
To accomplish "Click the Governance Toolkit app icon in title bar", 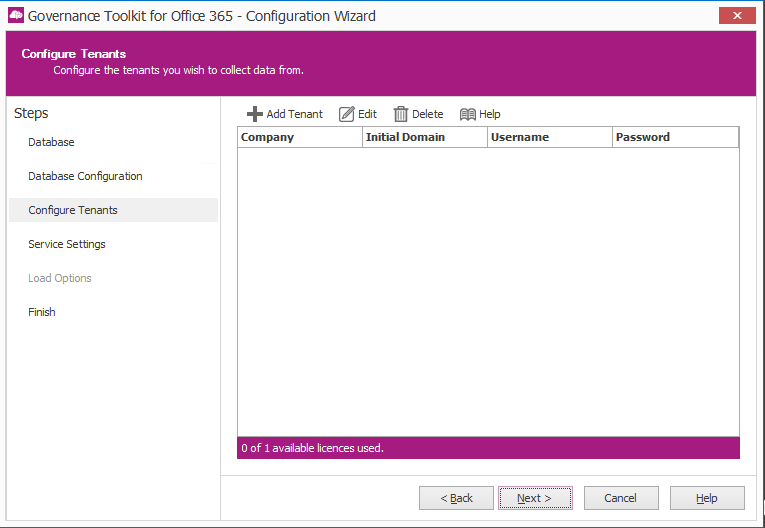I will tap(15, 16).
